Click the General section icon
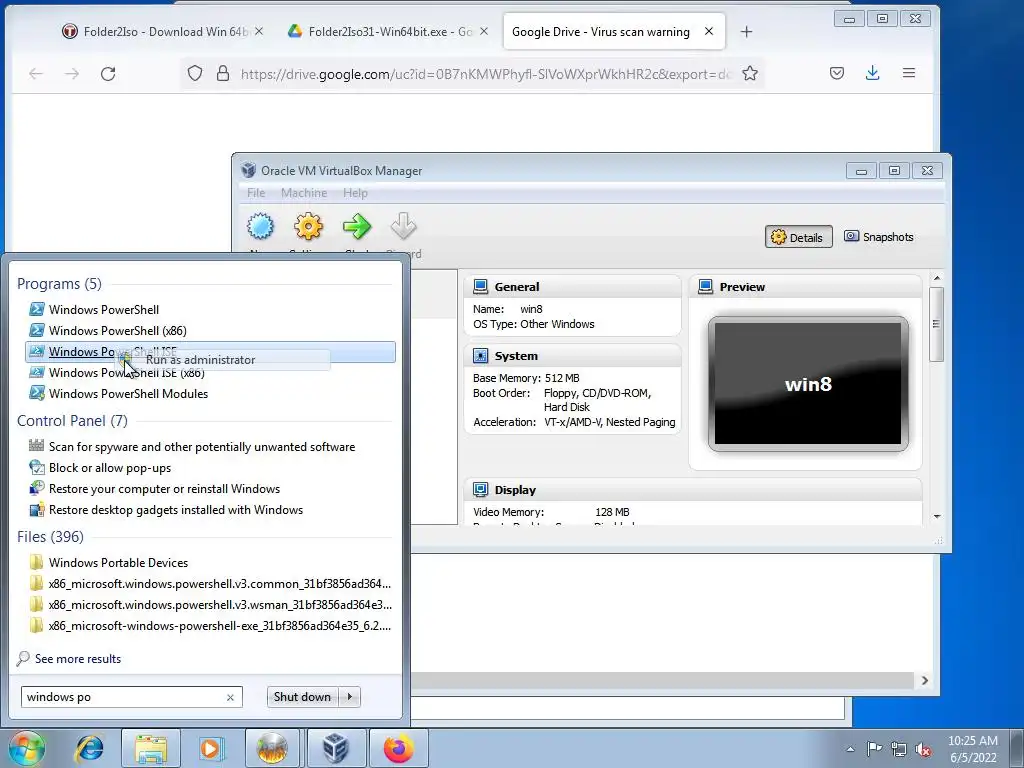Viewport: 1024px width, 768px height. pyautogui.click(x=481, y=287)
